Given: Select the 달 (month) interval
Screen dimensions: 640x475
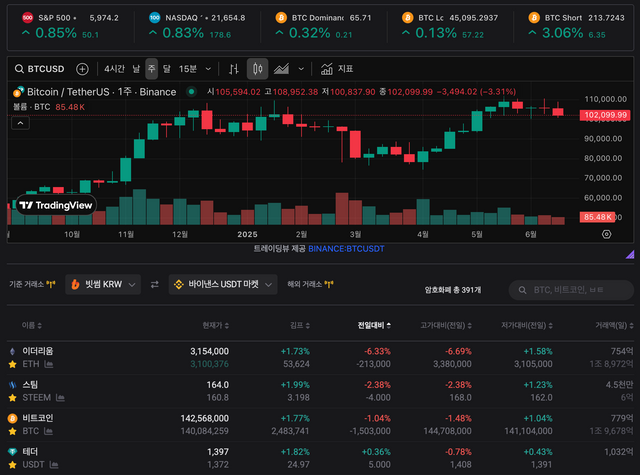Looking at the screenshot, I should click(x=167, y=69).
